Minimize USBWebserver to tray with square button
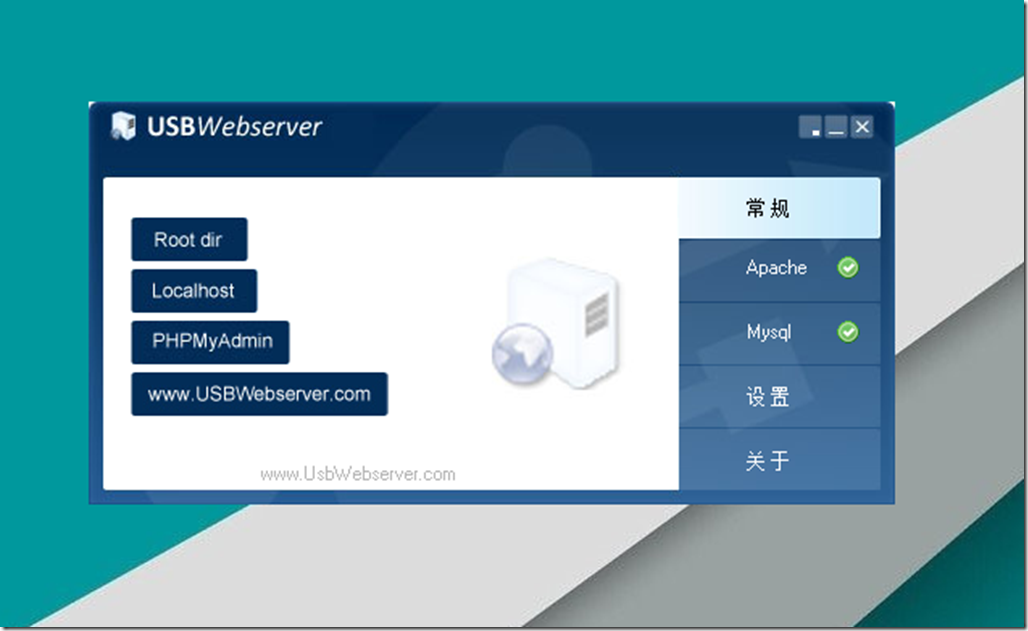1028x631 pixels. click(x=811, y=127)
